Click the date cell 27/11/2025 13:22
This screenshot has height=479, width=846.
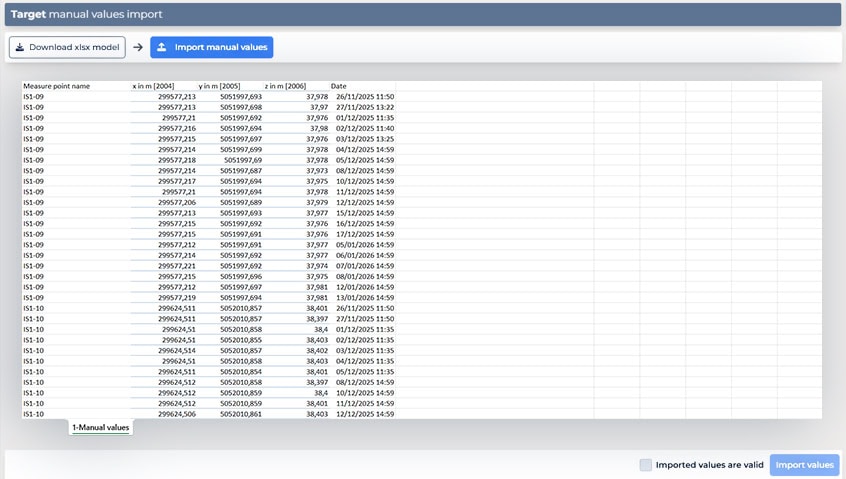(365, 107)
